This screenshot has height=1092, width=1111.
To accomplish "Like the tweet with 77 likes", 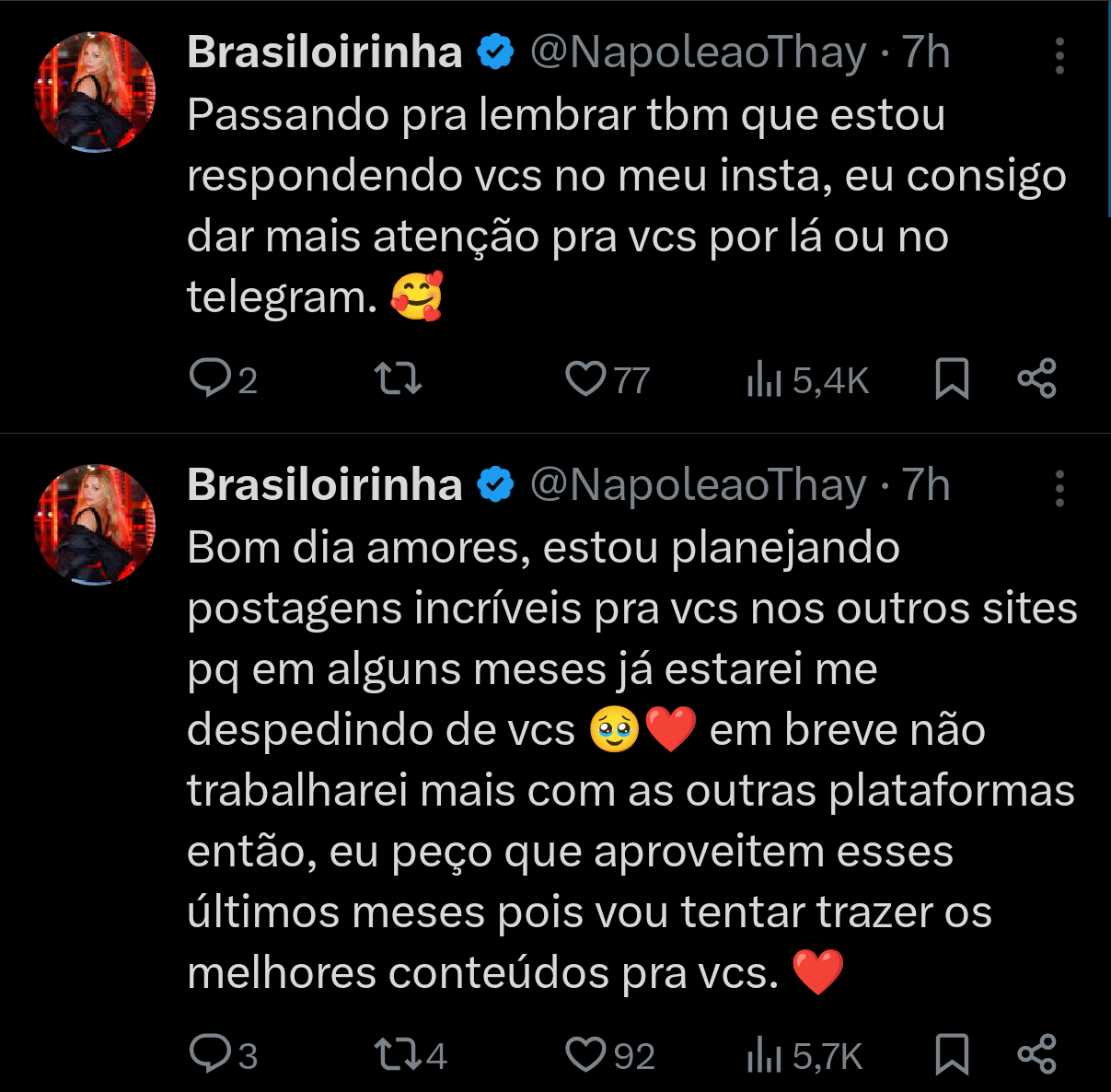I will 585,378.
